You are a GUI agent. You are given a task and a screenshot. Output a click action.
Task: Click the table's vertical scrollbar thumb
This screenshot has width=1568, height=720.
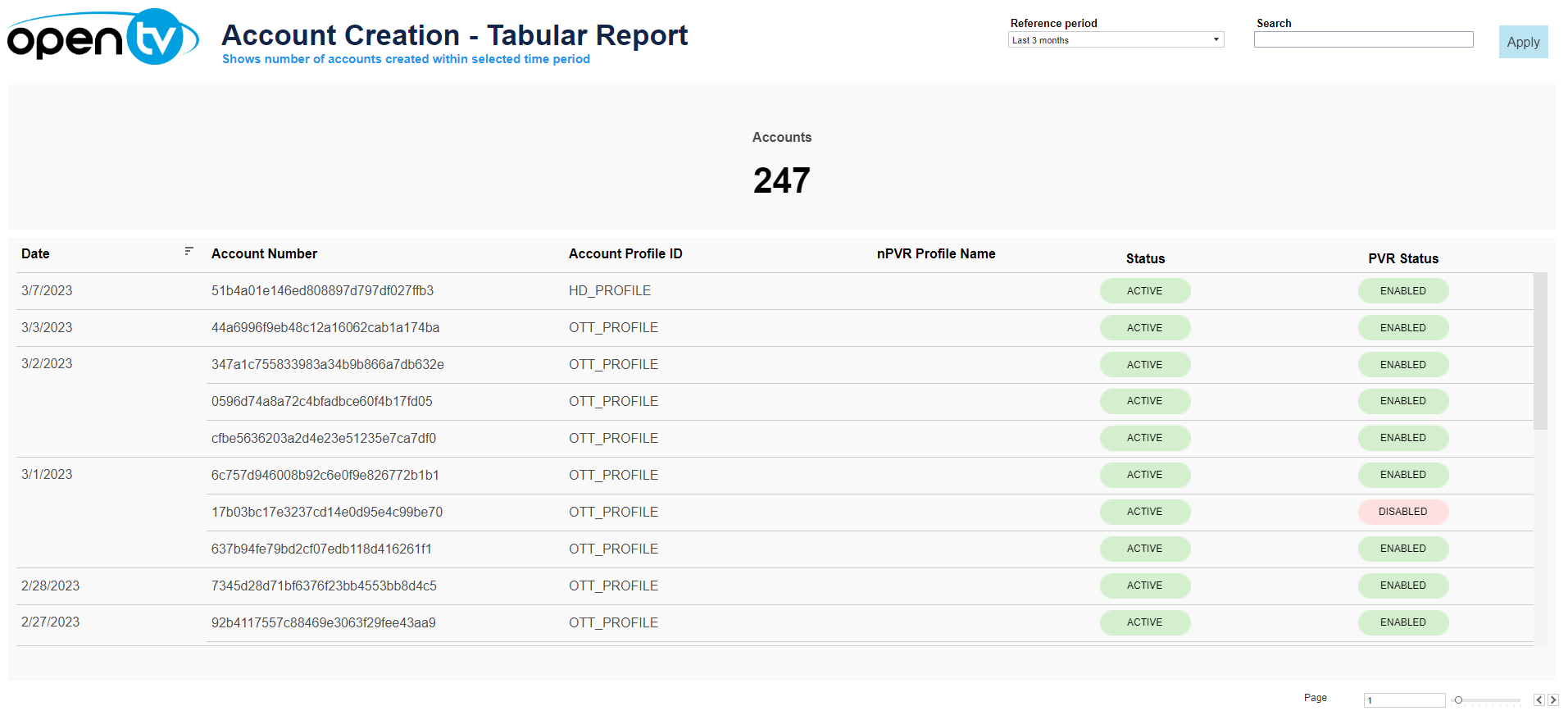pos(1540,351)
